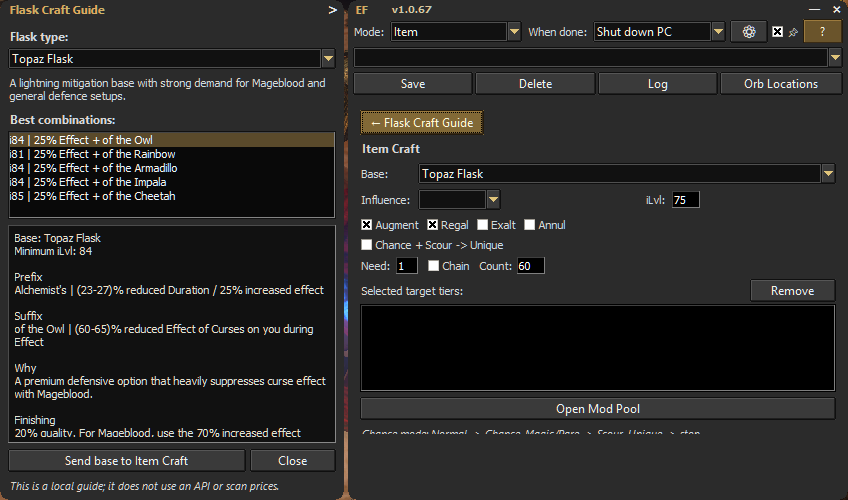Enable the Chain checkbox
The height and width of the screenshot is (500, 848).
(x=433, y=266)
